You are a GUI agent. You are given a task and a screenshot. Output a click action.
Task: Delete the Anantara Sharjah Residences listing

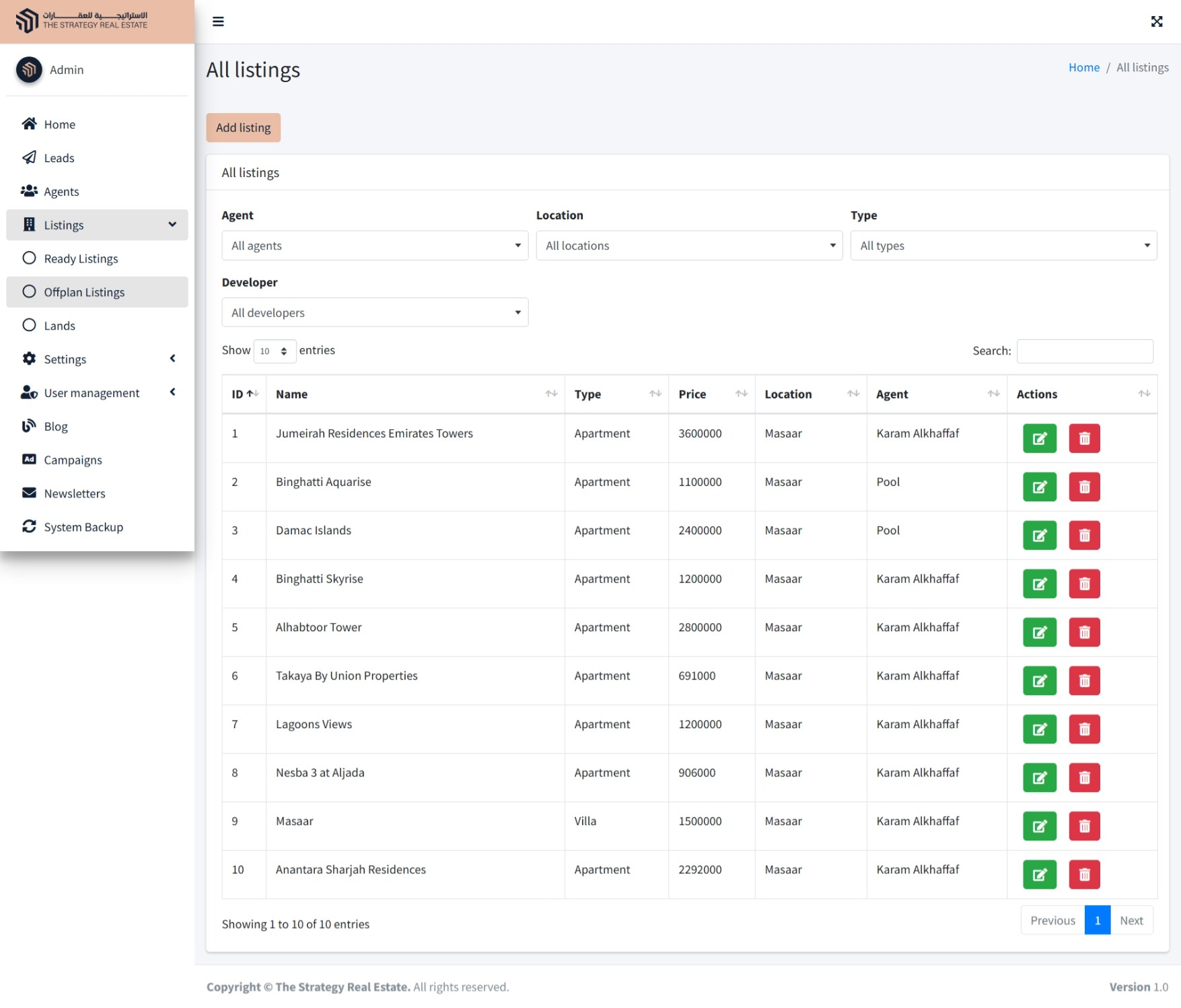coord(1084,875)
